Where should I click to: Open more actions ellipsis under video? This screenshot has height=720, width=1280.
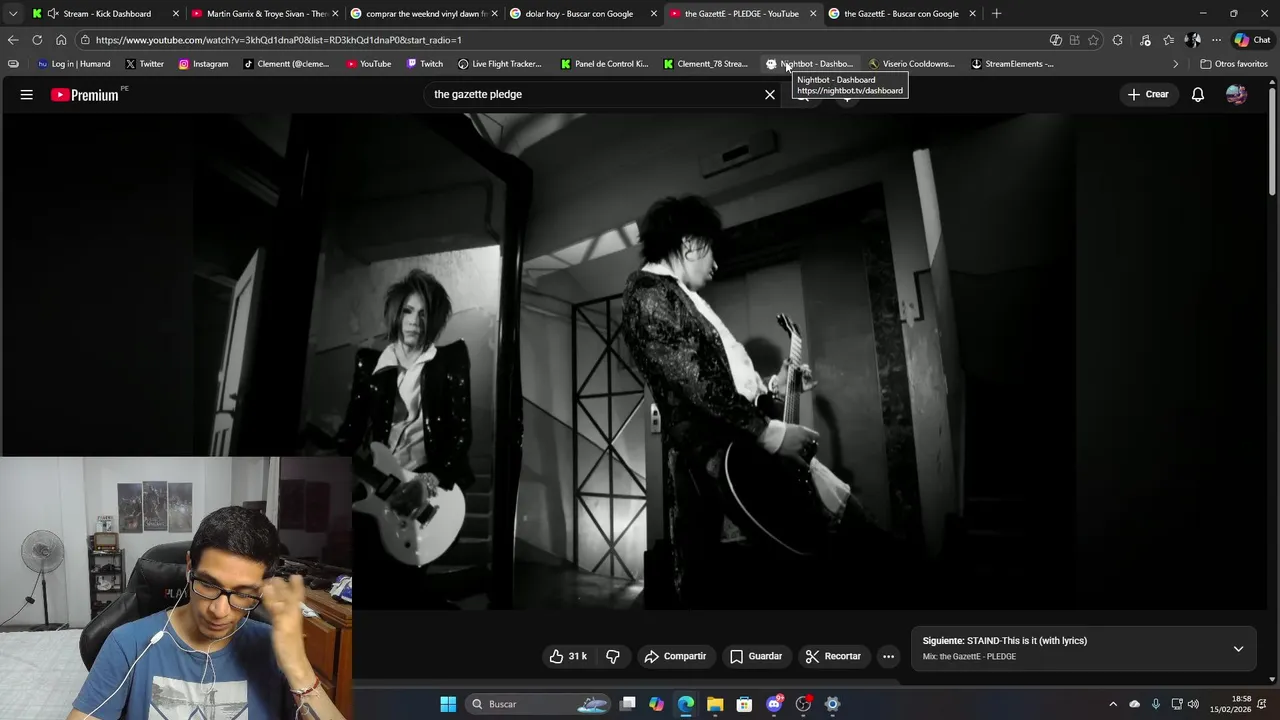pos(888,656)
